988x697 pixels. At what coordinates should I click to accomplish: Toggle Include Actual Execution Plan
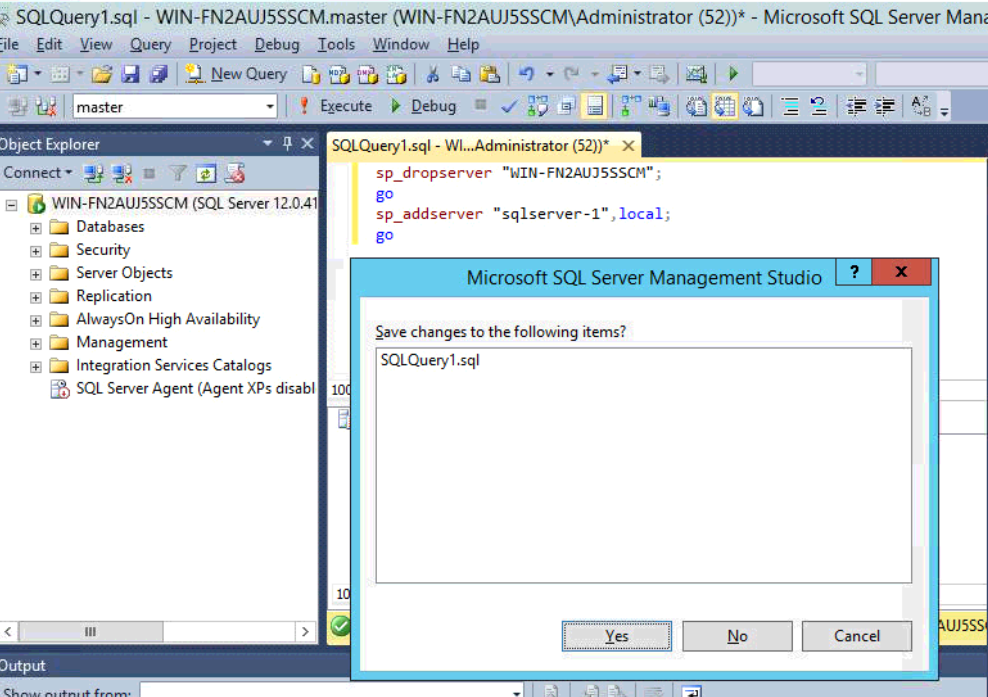630,107
